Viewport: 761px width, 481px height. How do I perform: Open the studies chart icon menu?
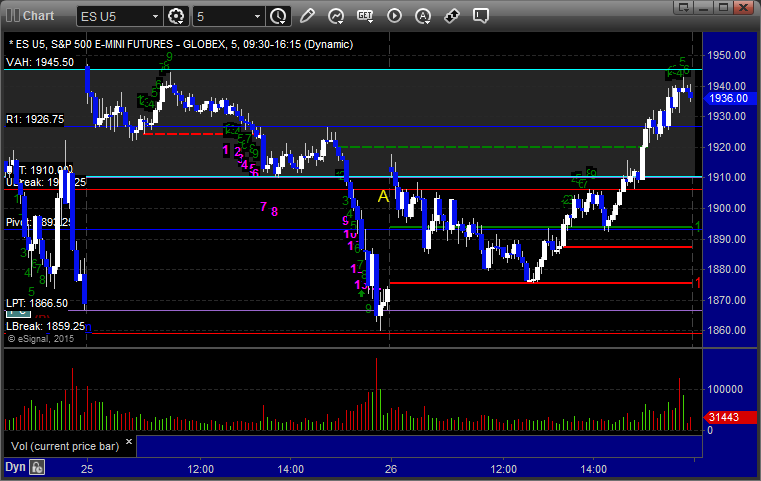click(x=336, y=16)
